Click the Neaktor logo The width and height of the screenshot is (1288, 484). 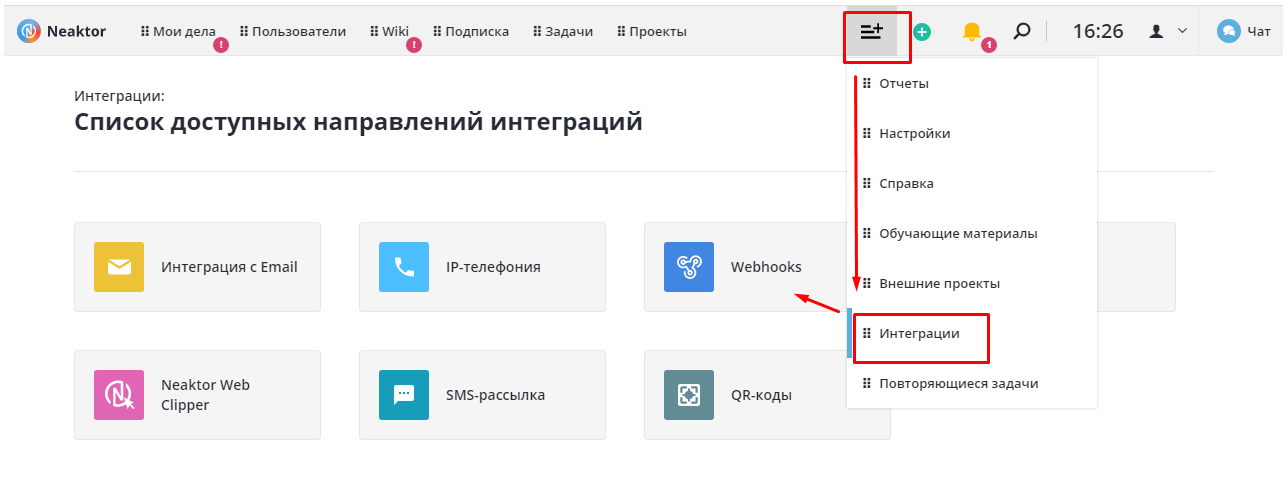click(62, 32)
